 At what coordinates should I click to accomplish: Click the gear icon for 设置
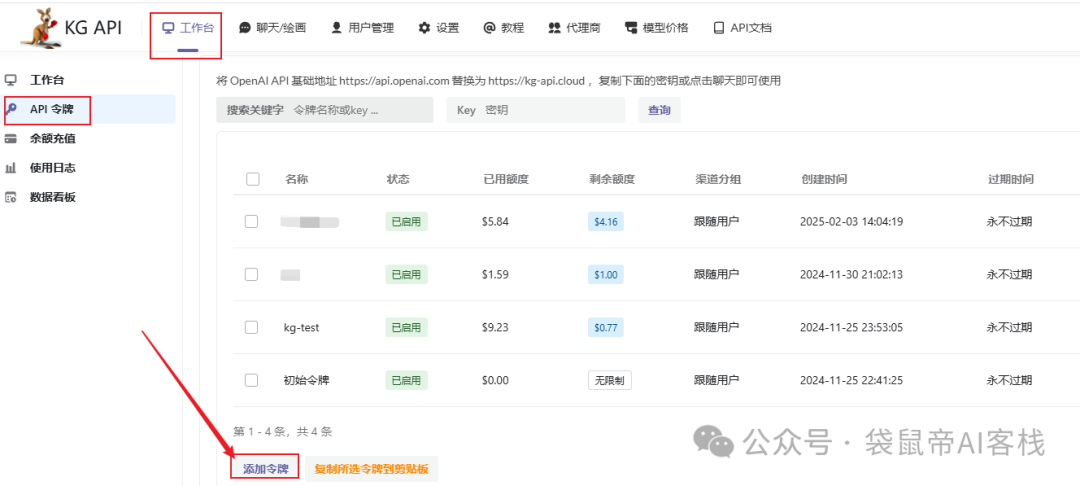[x=424, y=28]
